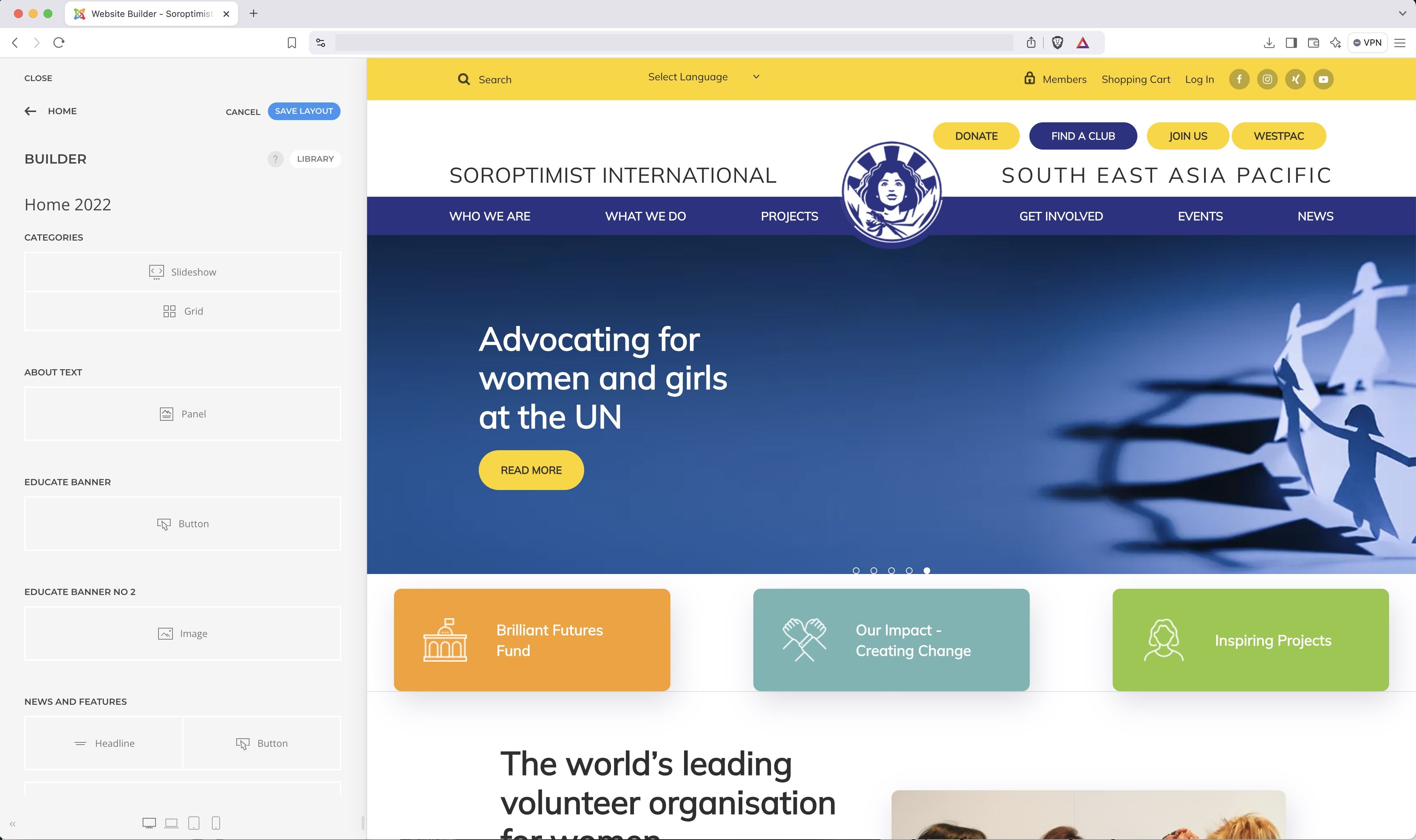This screenshot has height=840, width=1416.
Task: Open the Select Language dropdown
Action: click(703, 77)
